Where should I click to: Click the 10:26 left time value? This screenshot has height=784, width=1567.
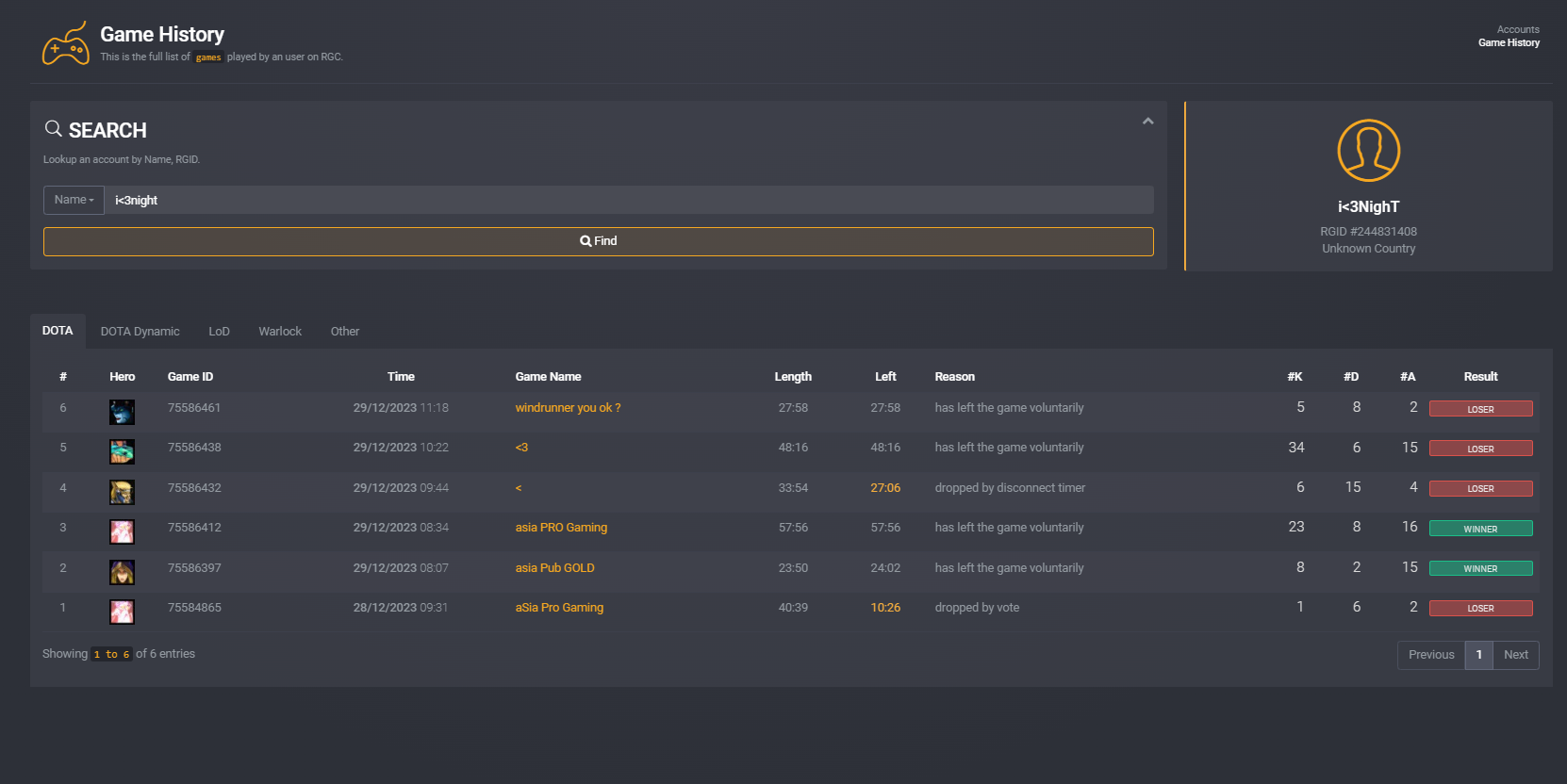coord(885,608)
